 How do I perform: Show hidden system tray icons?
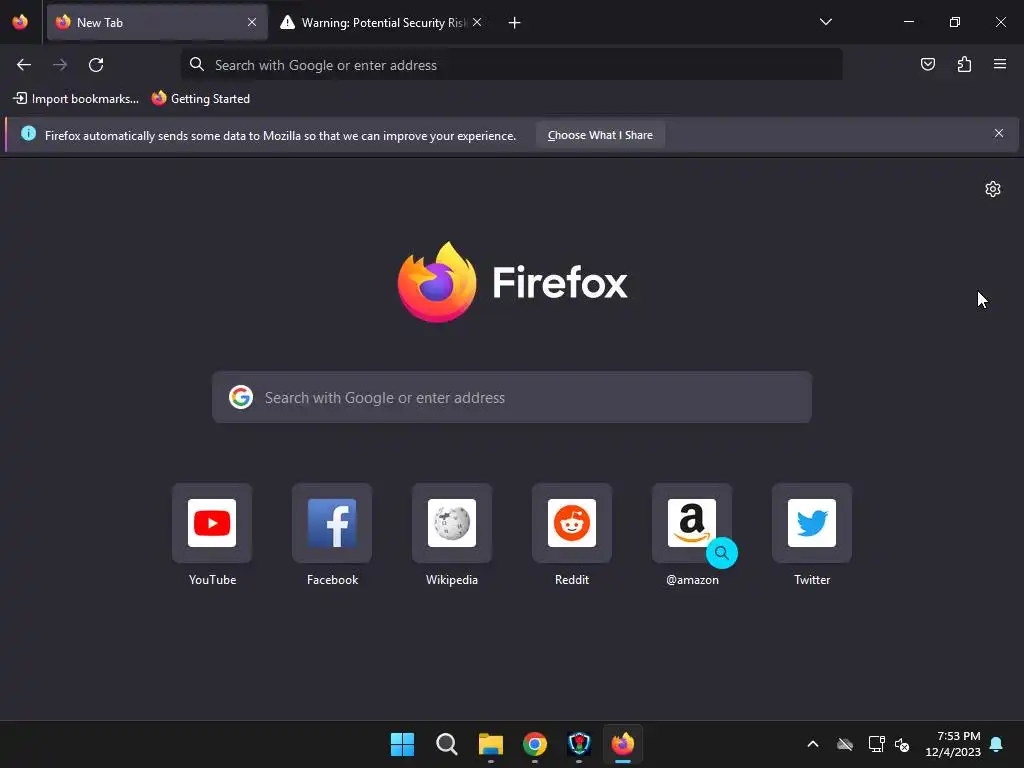[813, 744]
